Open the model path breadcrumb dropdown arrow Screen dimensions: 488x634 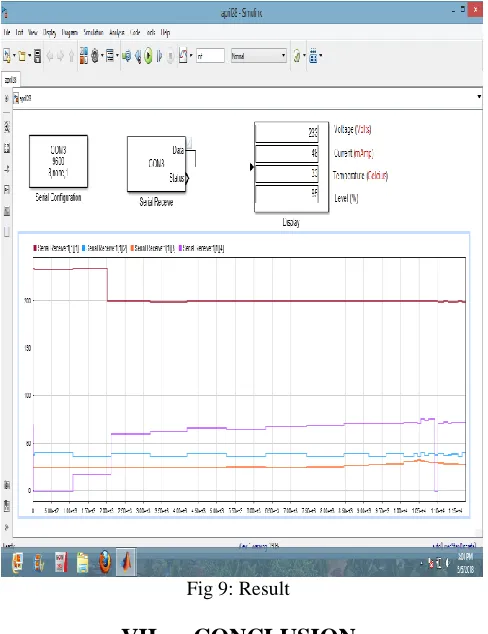tap(479, 97)
